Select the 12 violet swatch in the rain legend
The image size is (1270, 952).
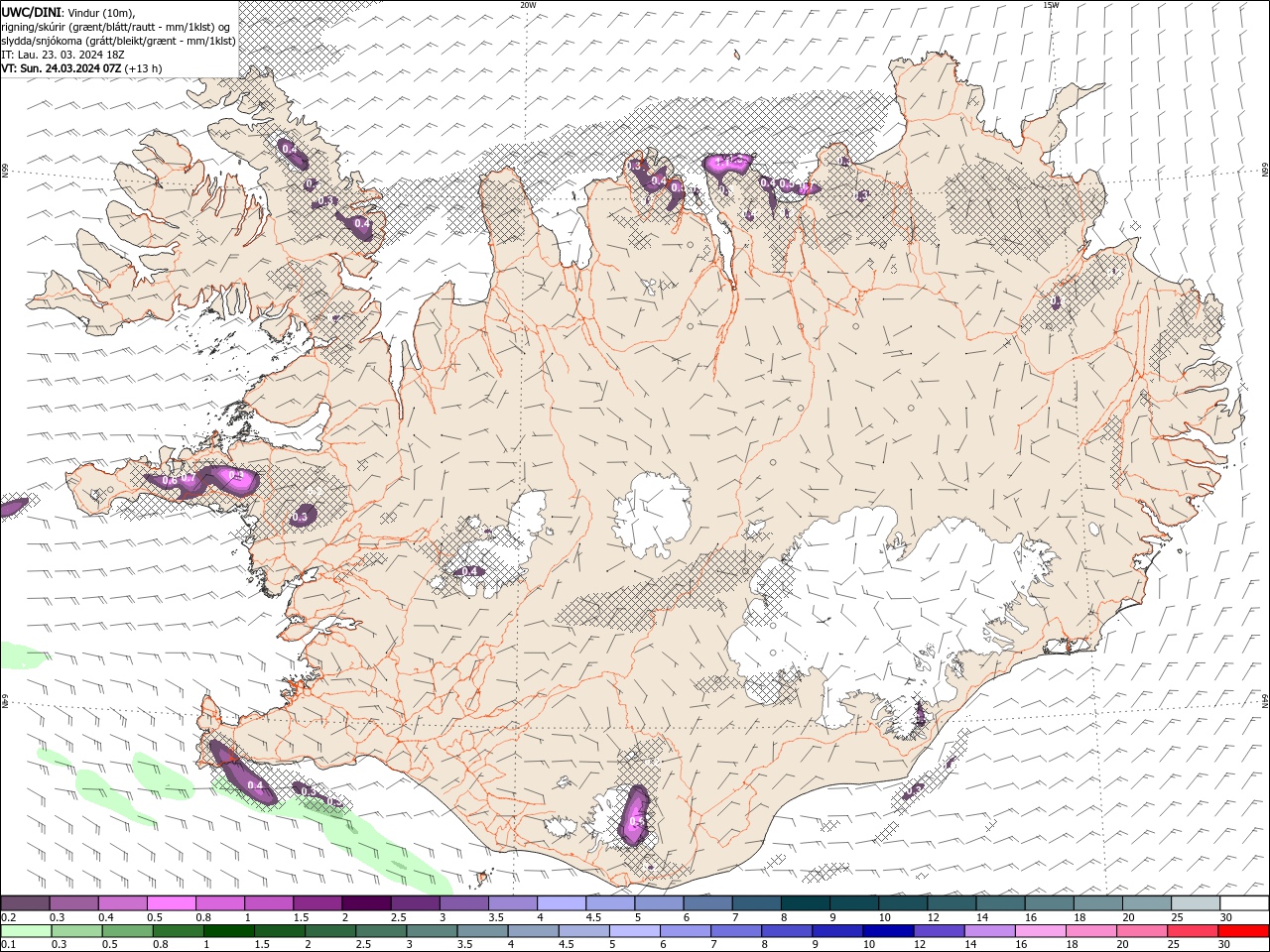939,931
